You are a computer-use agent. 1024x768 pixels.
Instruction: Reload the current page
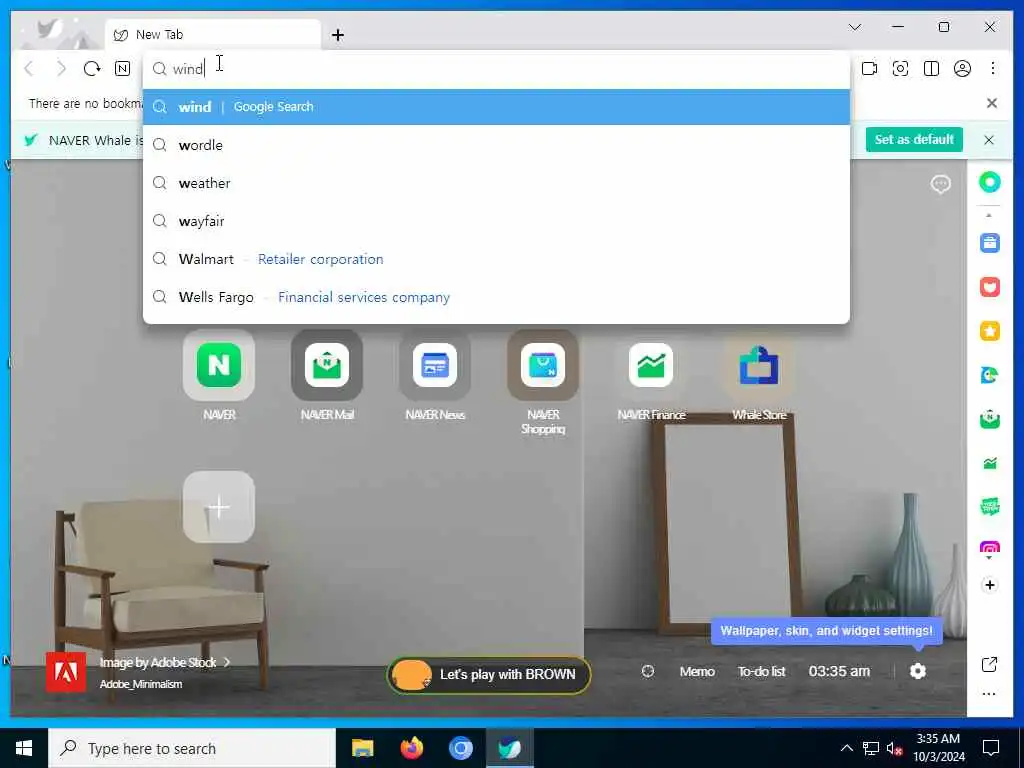click(92, 69)
